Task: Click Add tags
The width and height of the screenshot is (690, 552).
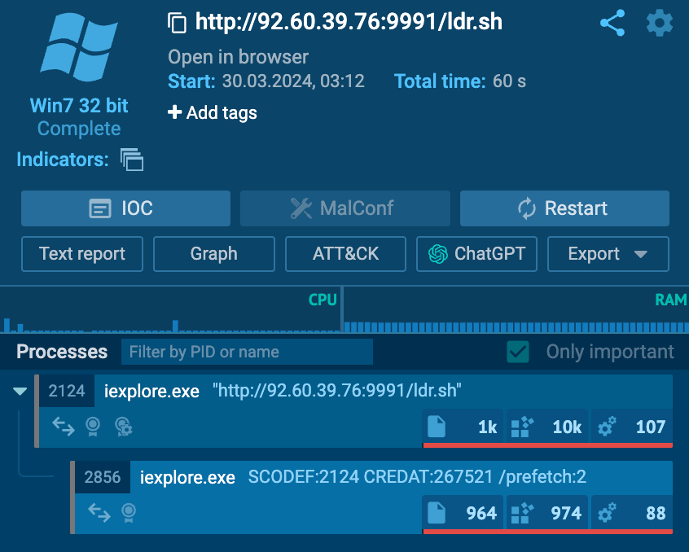Action: tap(212, 113)
